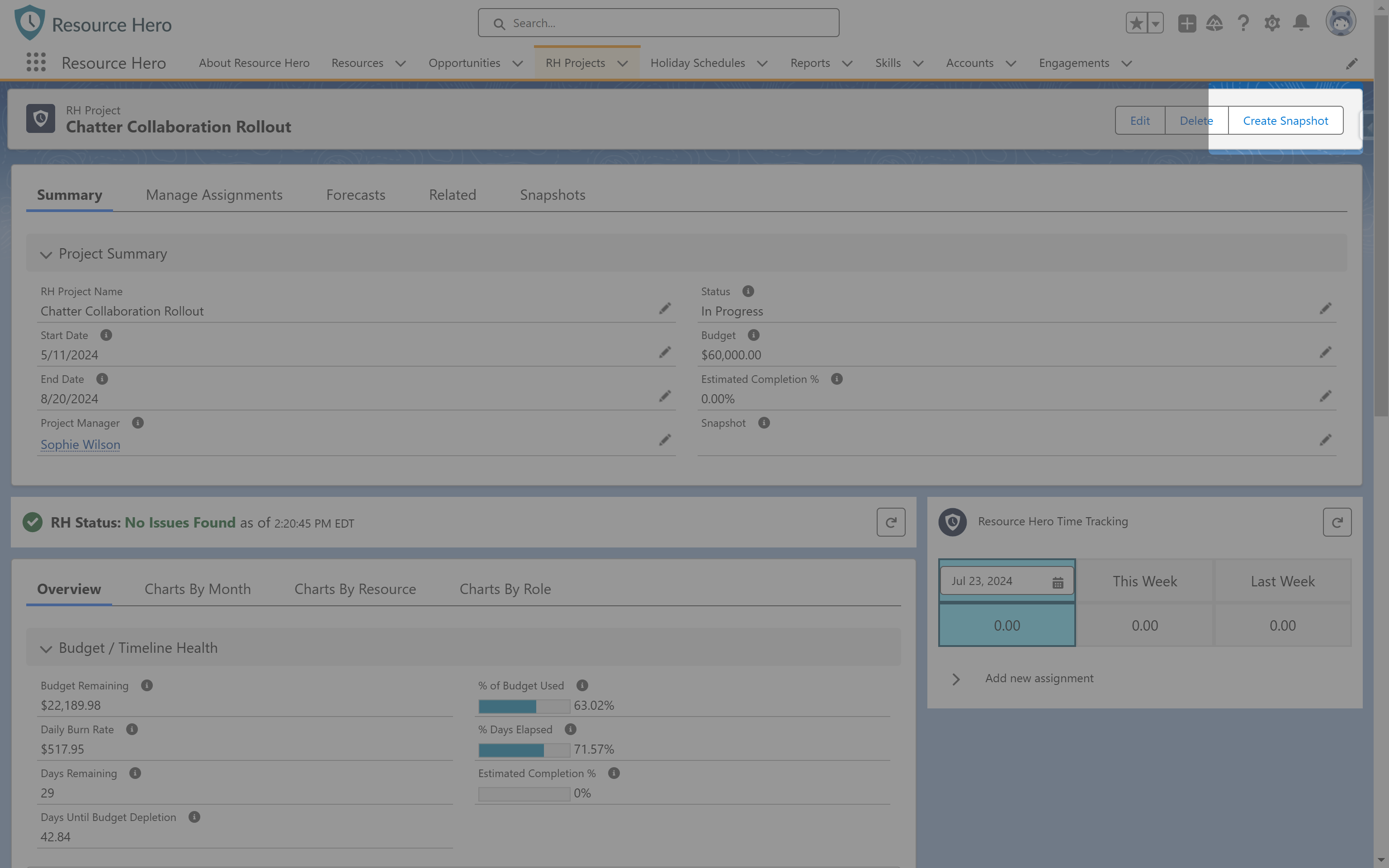Click the Delete button

coord(1196,121)
